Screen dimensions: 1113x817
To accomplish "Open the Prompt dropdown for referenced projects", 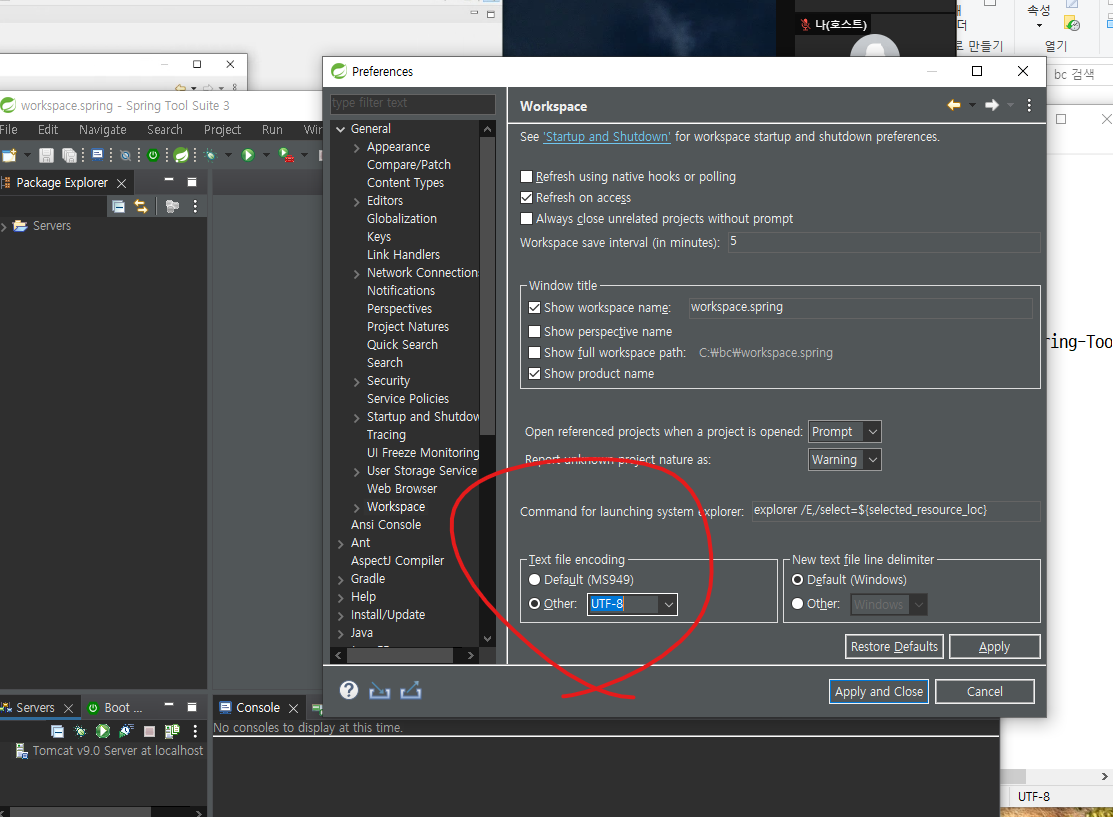I will [x=872, y=432].
